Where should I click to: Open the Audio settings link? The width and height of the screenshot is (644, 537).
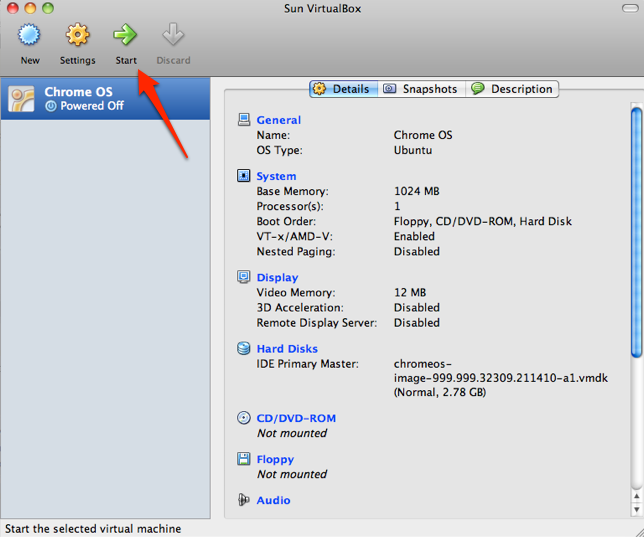[273, 500]
